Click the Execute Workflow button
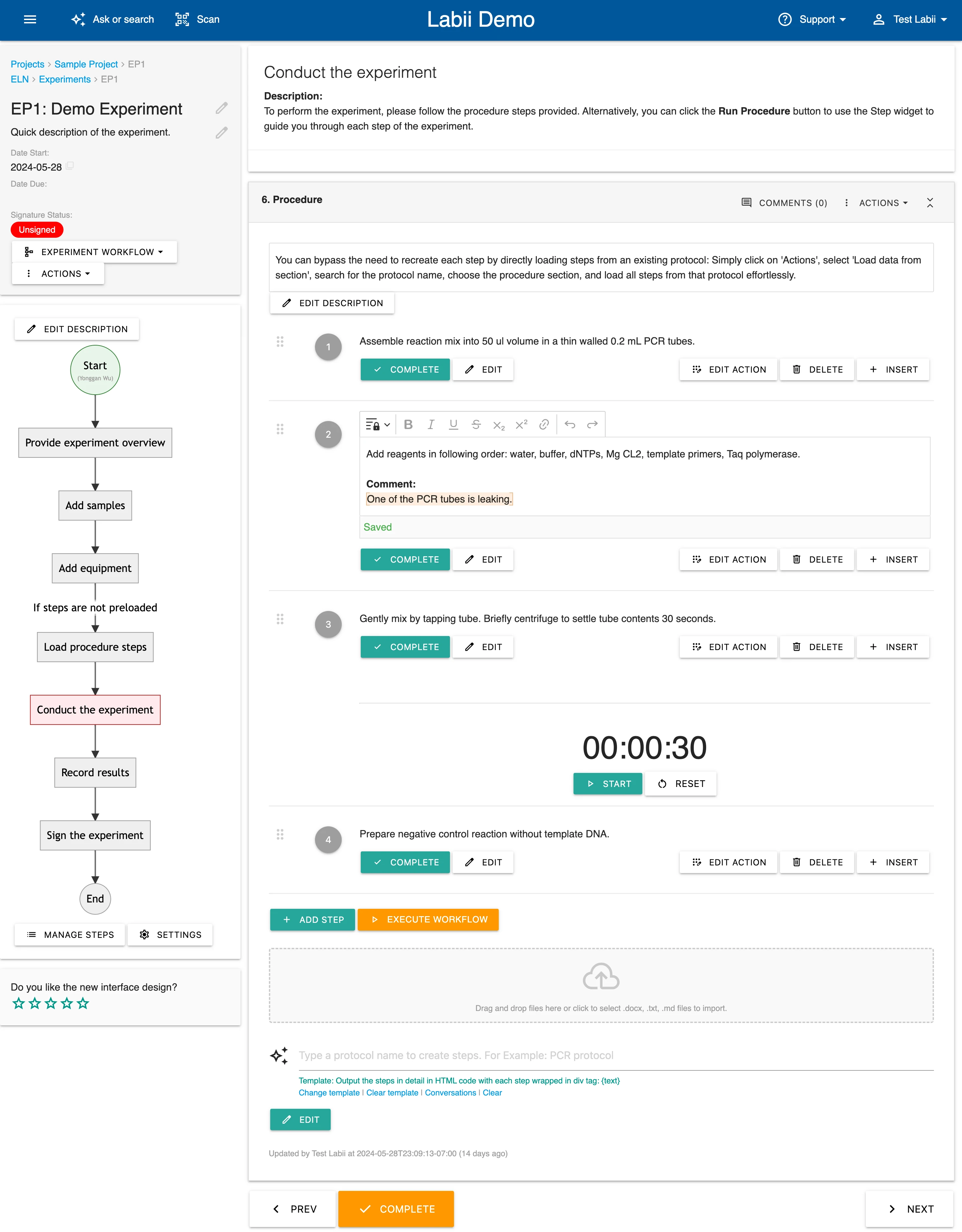Image resolution: width=962 pixels, height=1232 pixels. click(x=428, y=919)
